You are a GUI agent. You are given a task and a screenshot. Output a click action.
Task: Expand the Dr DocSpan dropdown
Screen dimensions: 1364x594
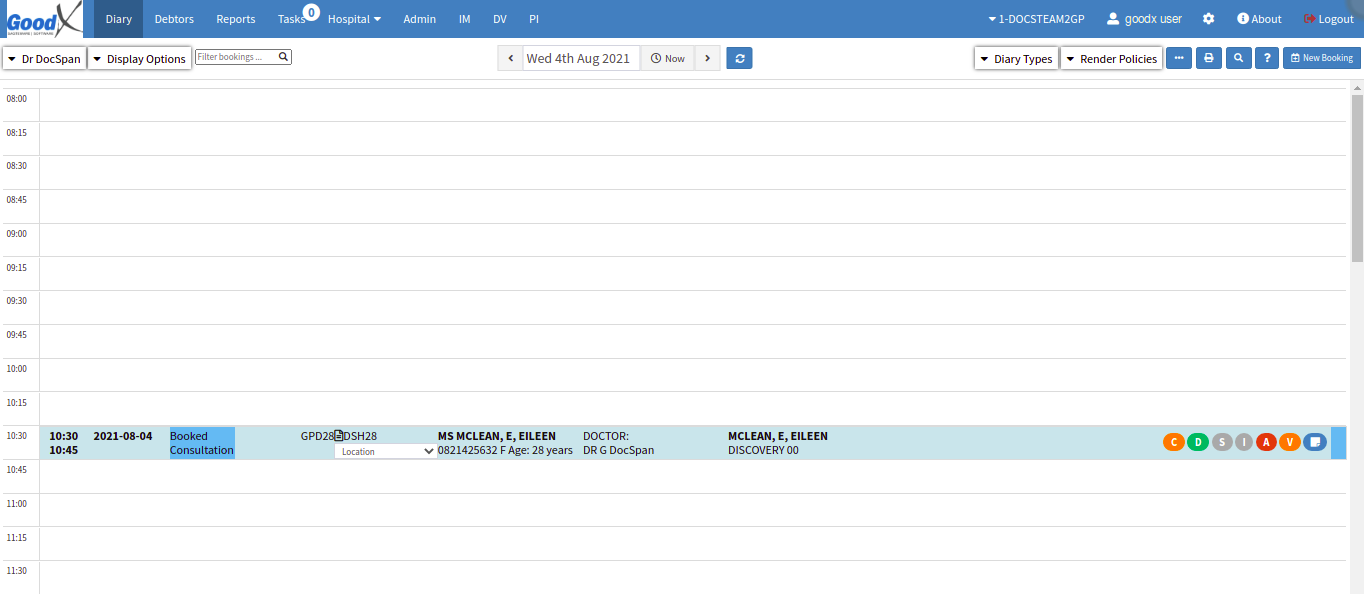tap(44, 59)
